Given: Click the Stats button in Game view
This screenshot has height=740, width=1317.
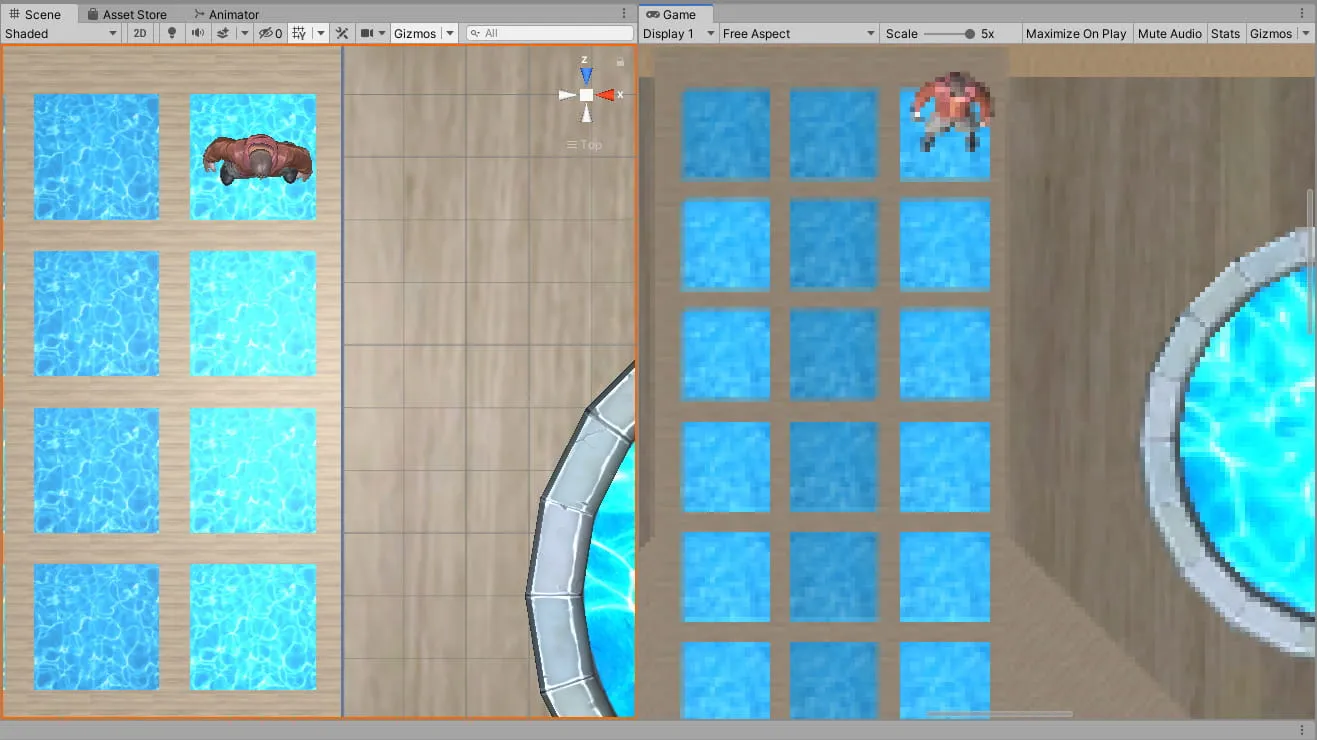Looking at the screenshot, I should [x=1225, y=33].
